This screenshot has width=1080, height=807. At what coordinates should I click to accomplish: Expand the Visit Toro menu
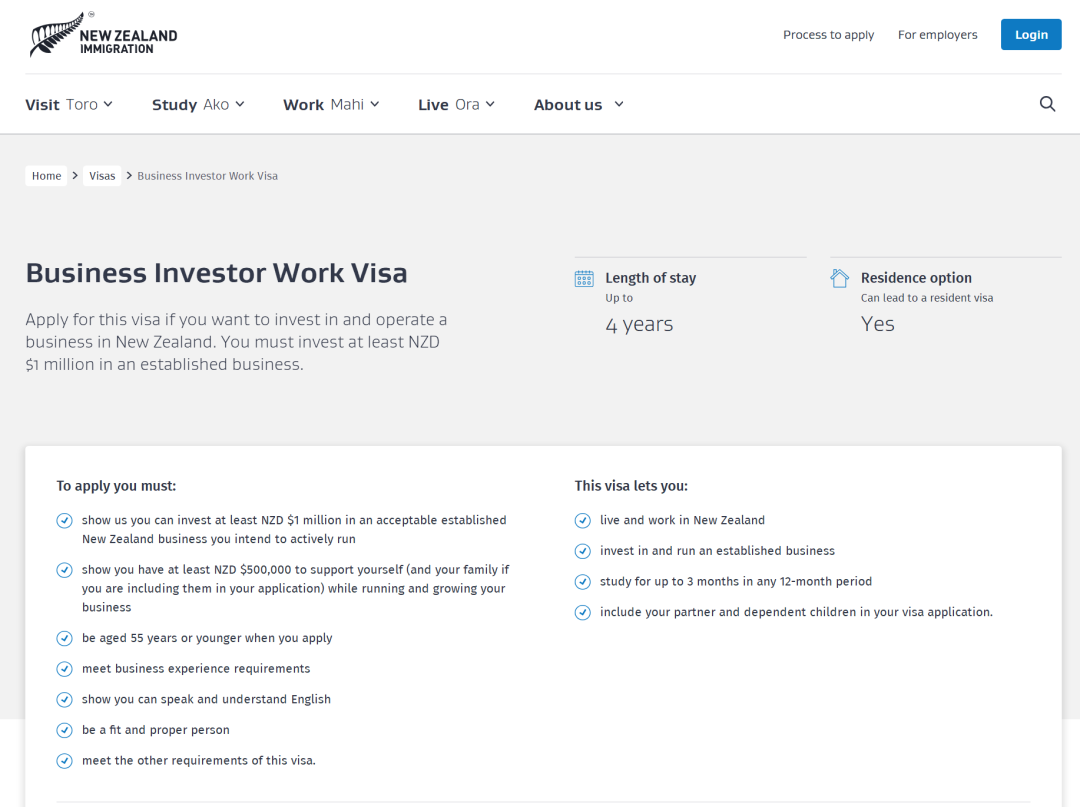(x=69, y=104)
